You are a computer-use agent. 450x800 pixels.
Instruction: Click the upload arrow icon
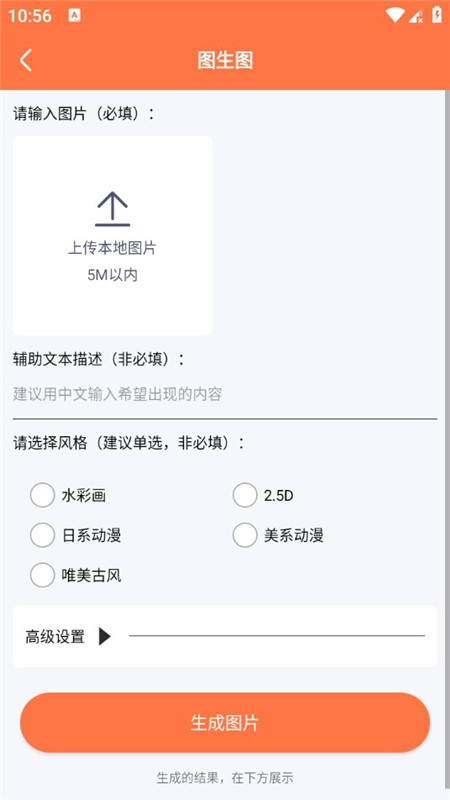[x=112, y=209]
